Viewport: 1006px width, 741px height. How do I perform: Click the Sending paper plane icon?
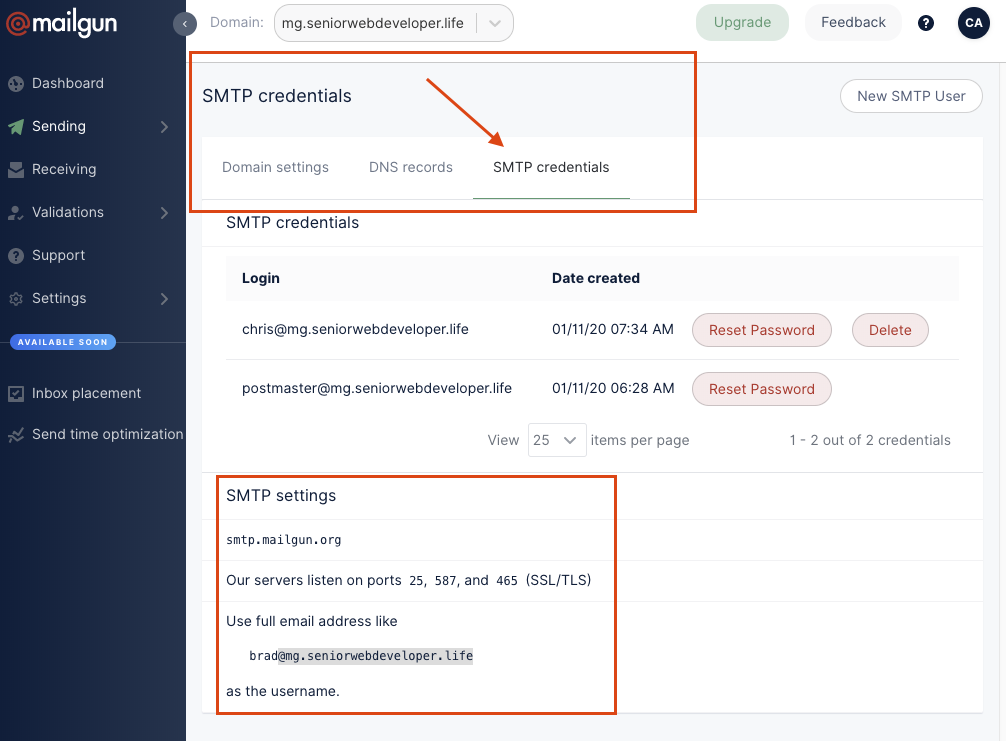click(16, 126)
